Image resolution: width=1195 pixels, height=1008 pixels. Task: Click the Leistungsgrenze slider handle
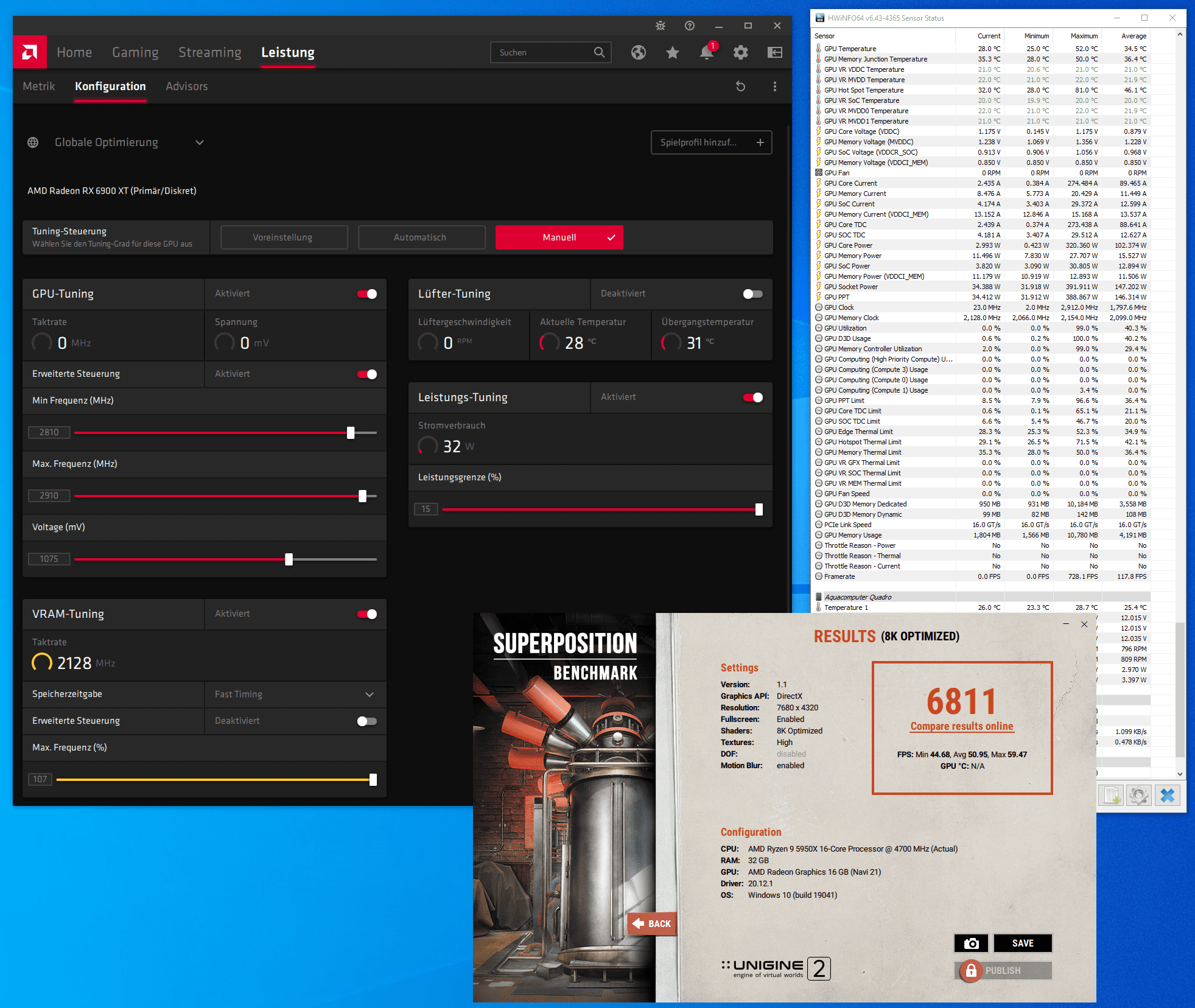coord(759,509)
